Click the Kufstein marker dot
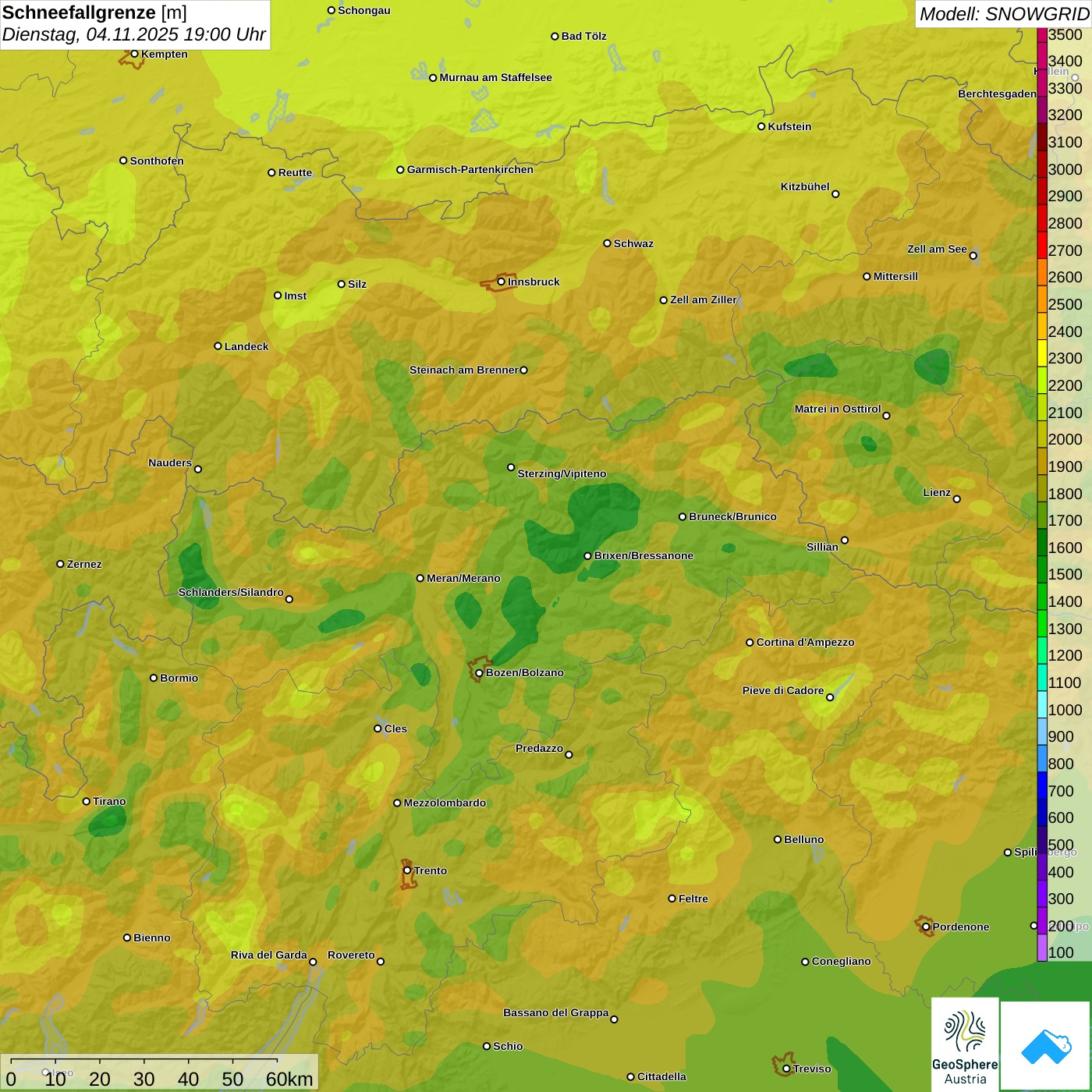The image size is (1092, 1092). pos(761,126)
